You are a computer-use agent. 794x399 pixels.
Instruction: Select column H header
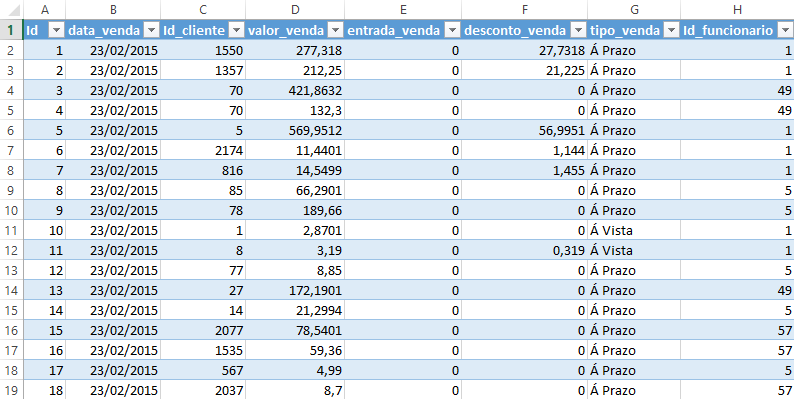click(x=737, y=10)
